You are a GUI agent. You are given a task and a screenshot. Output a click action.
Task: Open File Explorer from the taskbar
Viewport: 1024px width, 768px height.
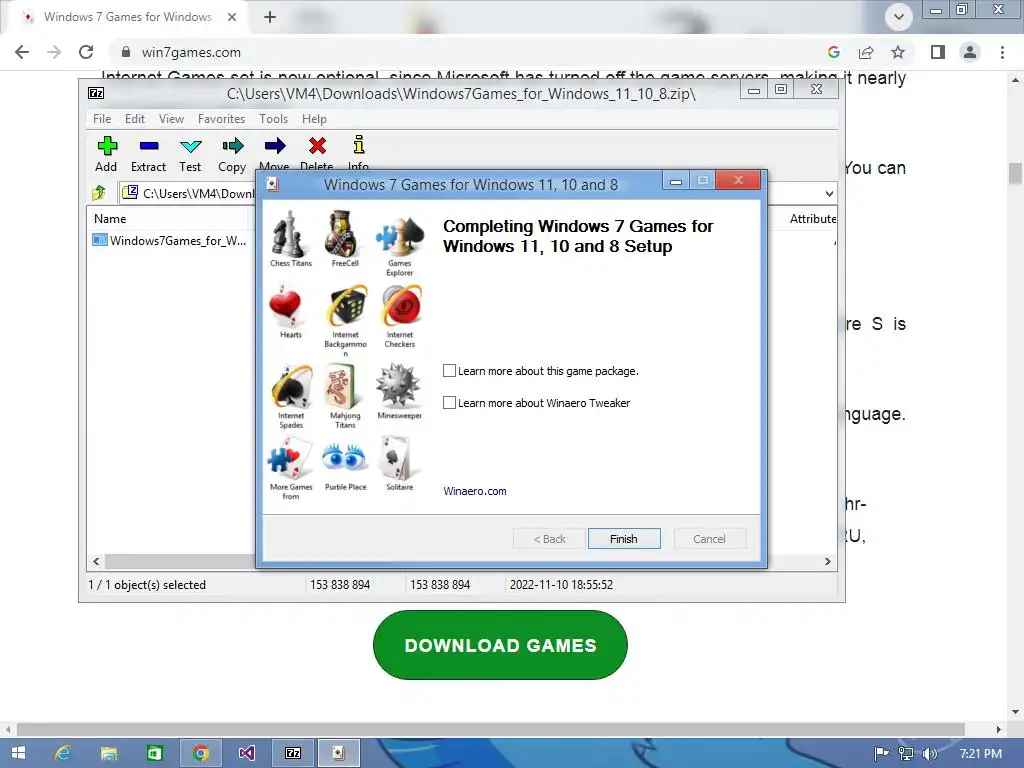pos(109,753)
